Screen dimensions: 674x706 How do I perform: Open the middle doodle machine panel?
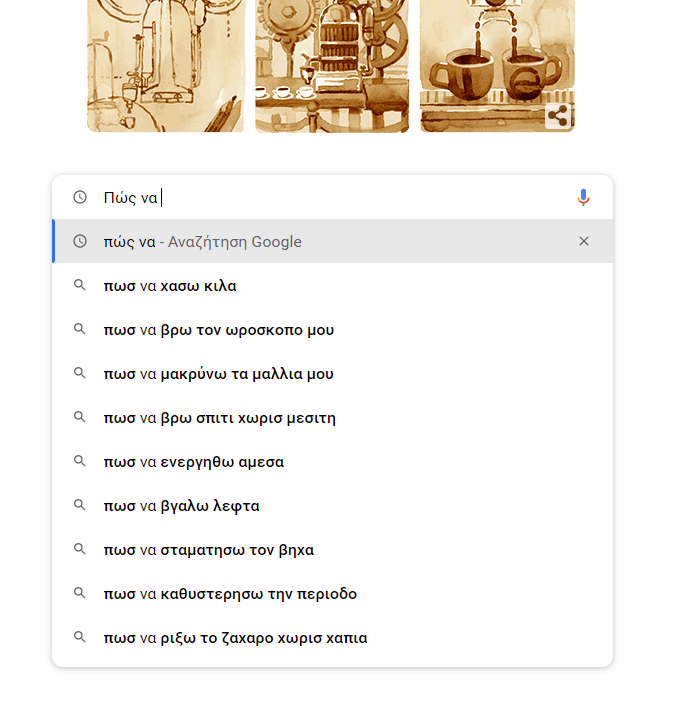[331, 65]
